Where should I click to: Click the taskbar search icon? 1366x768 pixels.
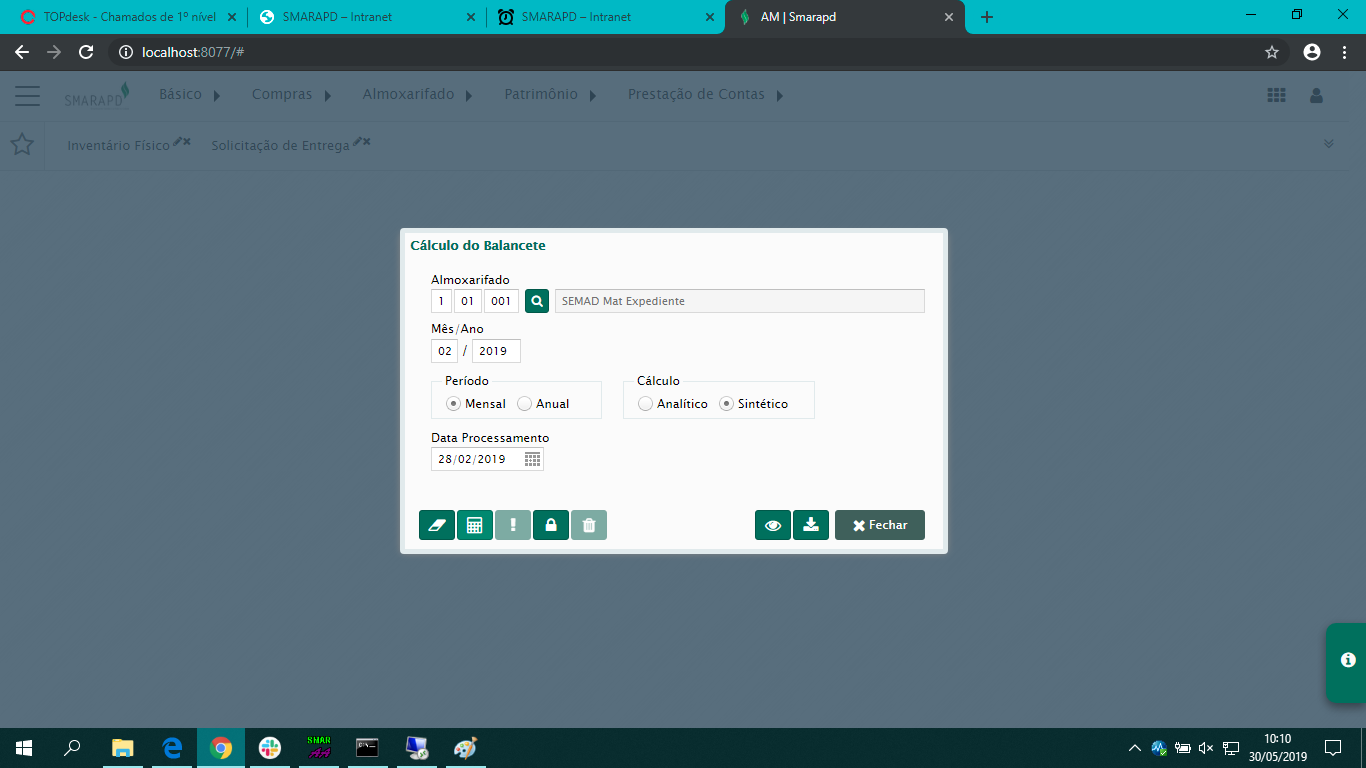73,748
